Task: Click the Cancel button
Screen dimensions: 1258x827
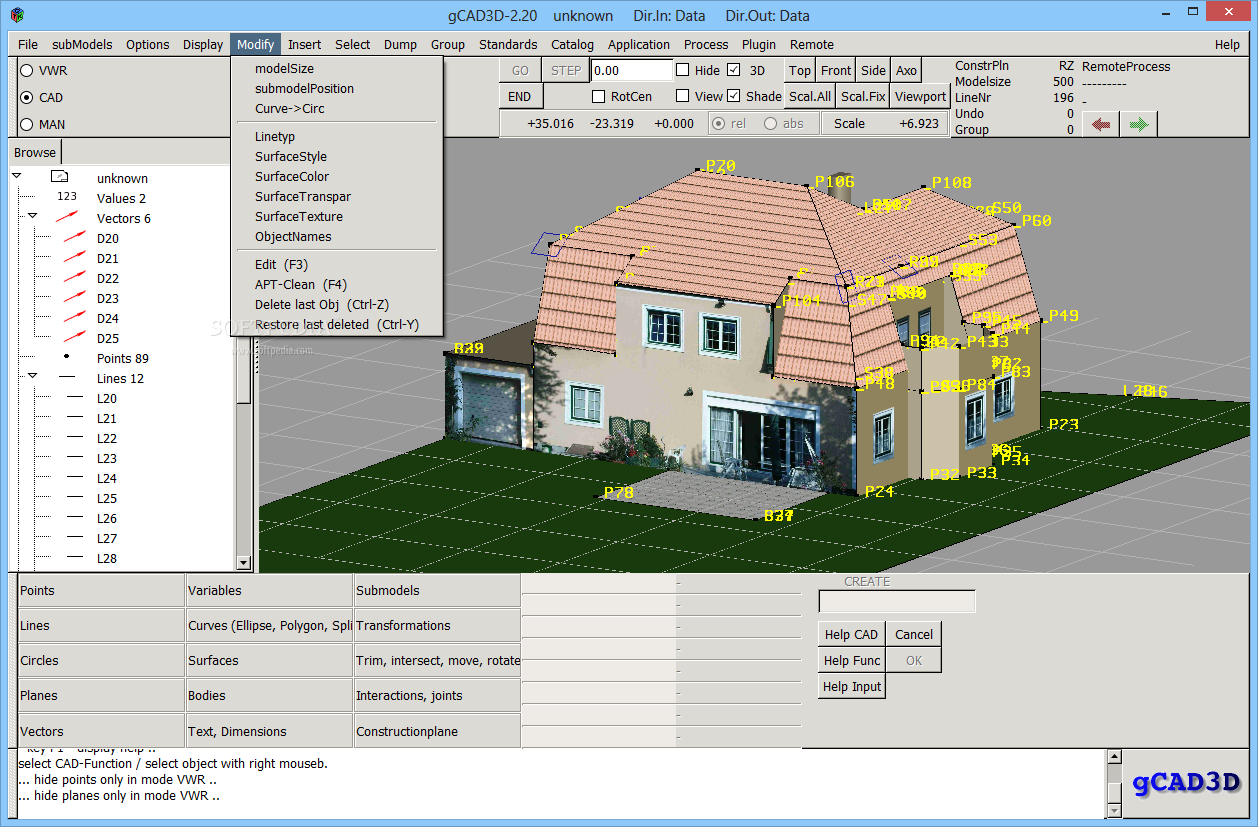Action: click(914, 635)
